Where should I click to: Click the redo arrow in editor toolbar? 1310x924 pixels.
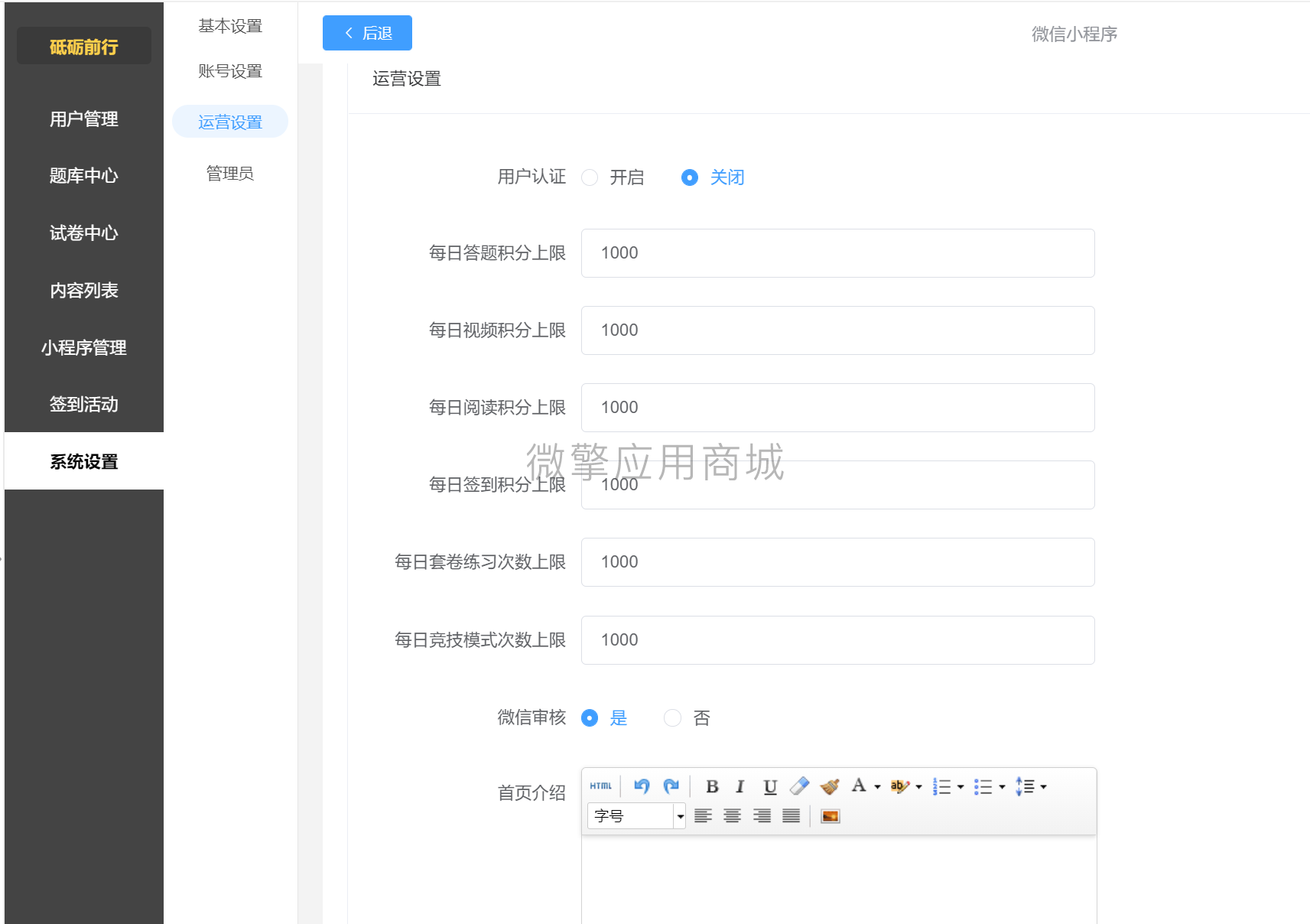671,786
